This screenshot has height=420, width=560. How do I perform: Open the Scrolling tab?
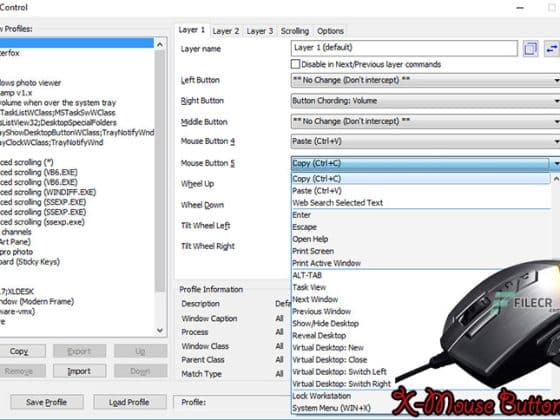[295, 31]
